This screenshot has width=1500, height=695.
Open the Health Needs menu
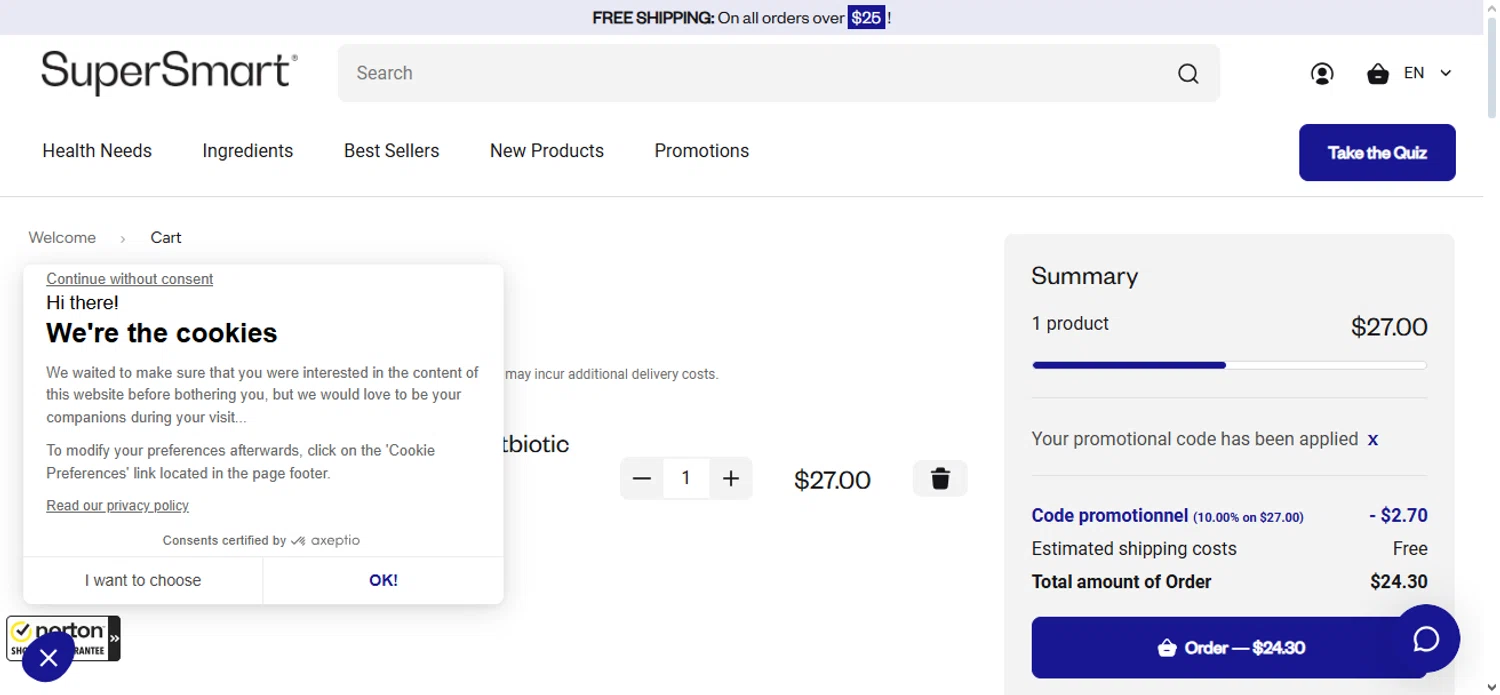coord(97,151)
